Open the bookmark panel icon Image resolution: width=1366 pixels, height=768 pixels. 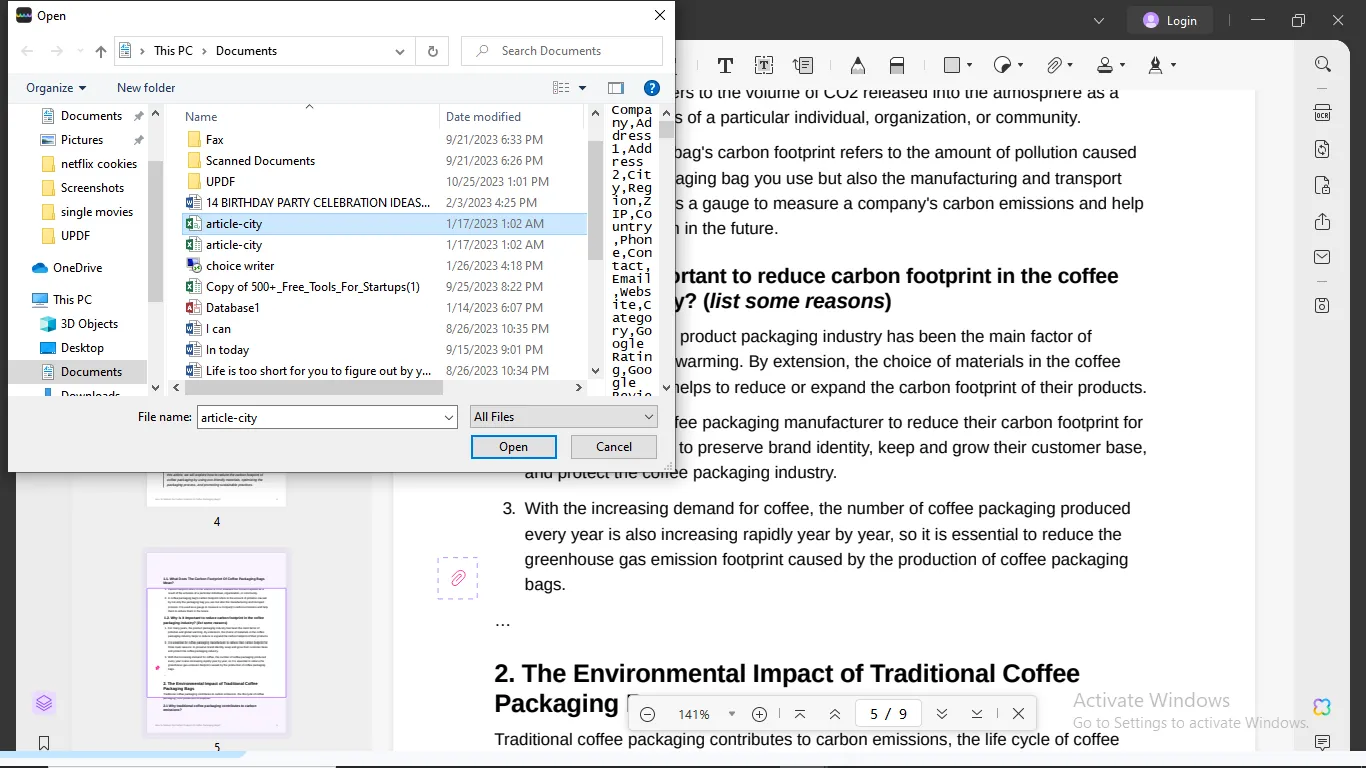pyautogui.click(x=44, y=744)
